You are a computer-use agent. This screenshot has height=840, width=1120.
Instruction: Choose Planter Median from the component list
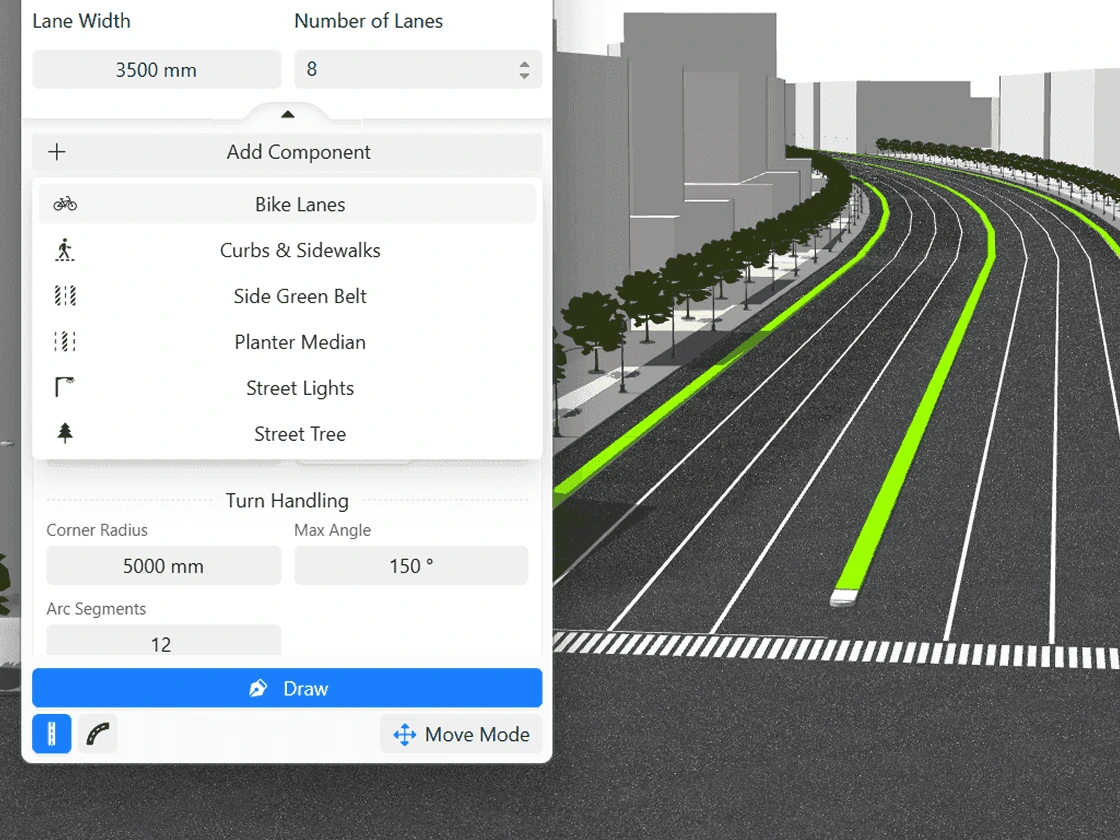pyautogui.click(x=299, y=342)
